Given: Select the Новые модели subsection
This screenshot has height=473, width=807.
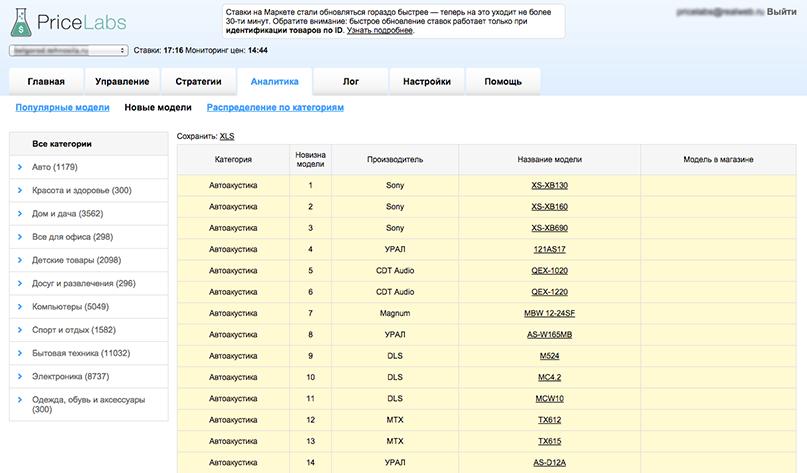Looking at the screenshot, I should tap(158, 108).
